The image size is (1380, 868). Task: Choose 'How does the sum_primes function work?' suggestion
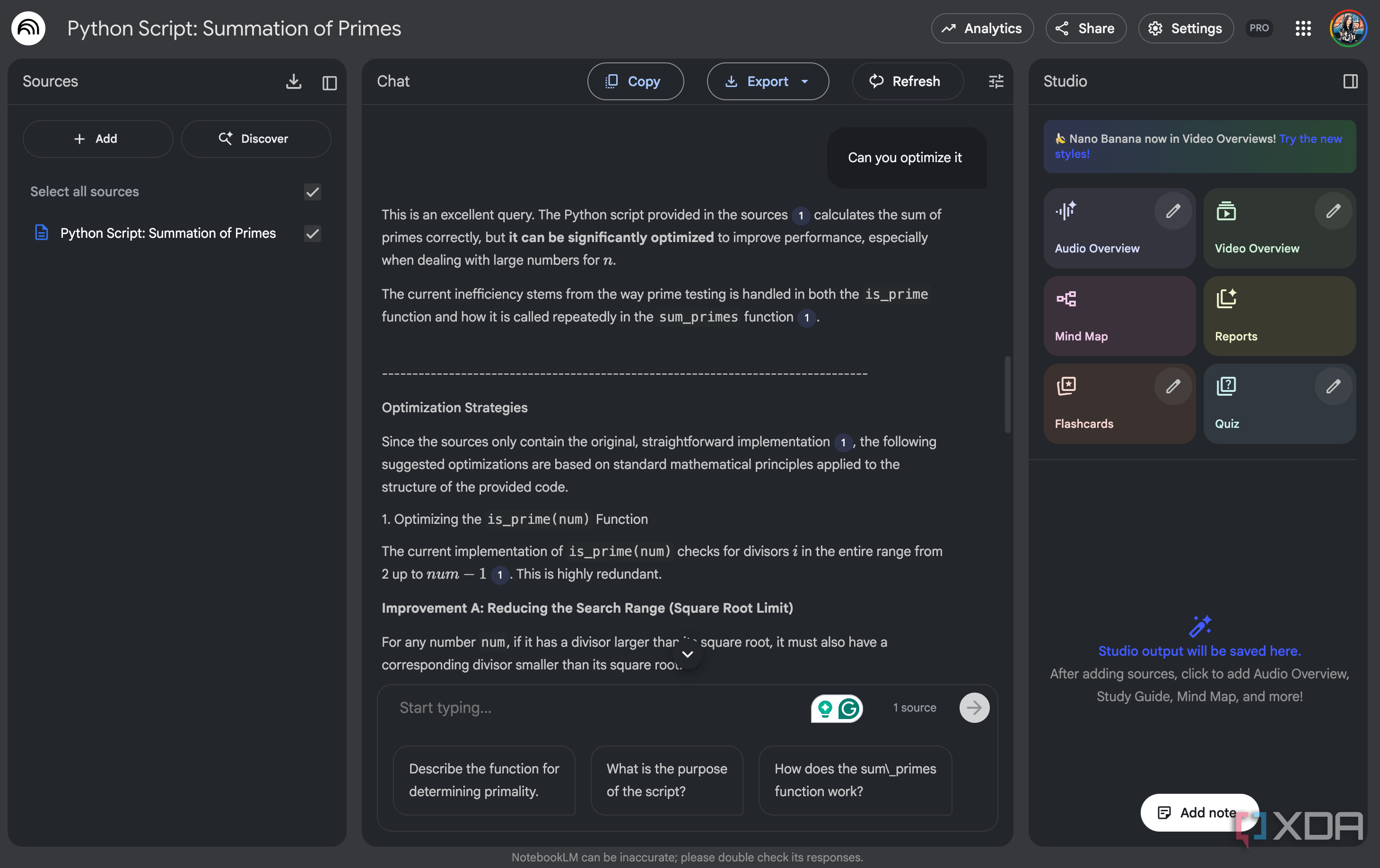click(855, 780)
